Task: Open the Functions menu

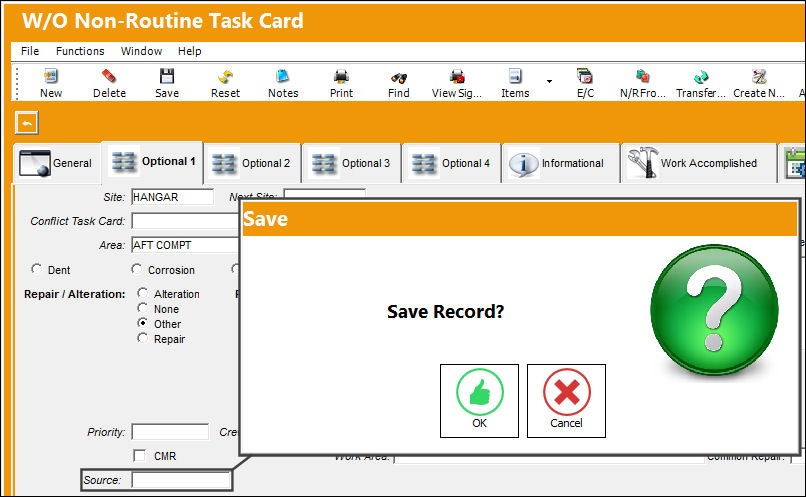Action: (x=80, y=51)
